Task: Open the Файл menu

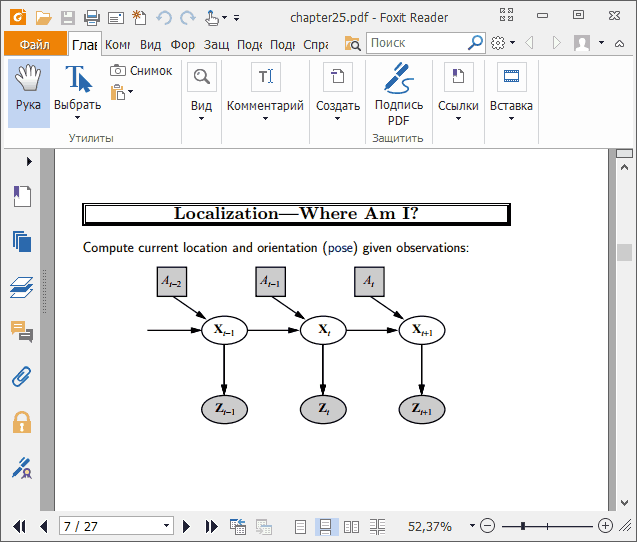Action: click(35, 44)
